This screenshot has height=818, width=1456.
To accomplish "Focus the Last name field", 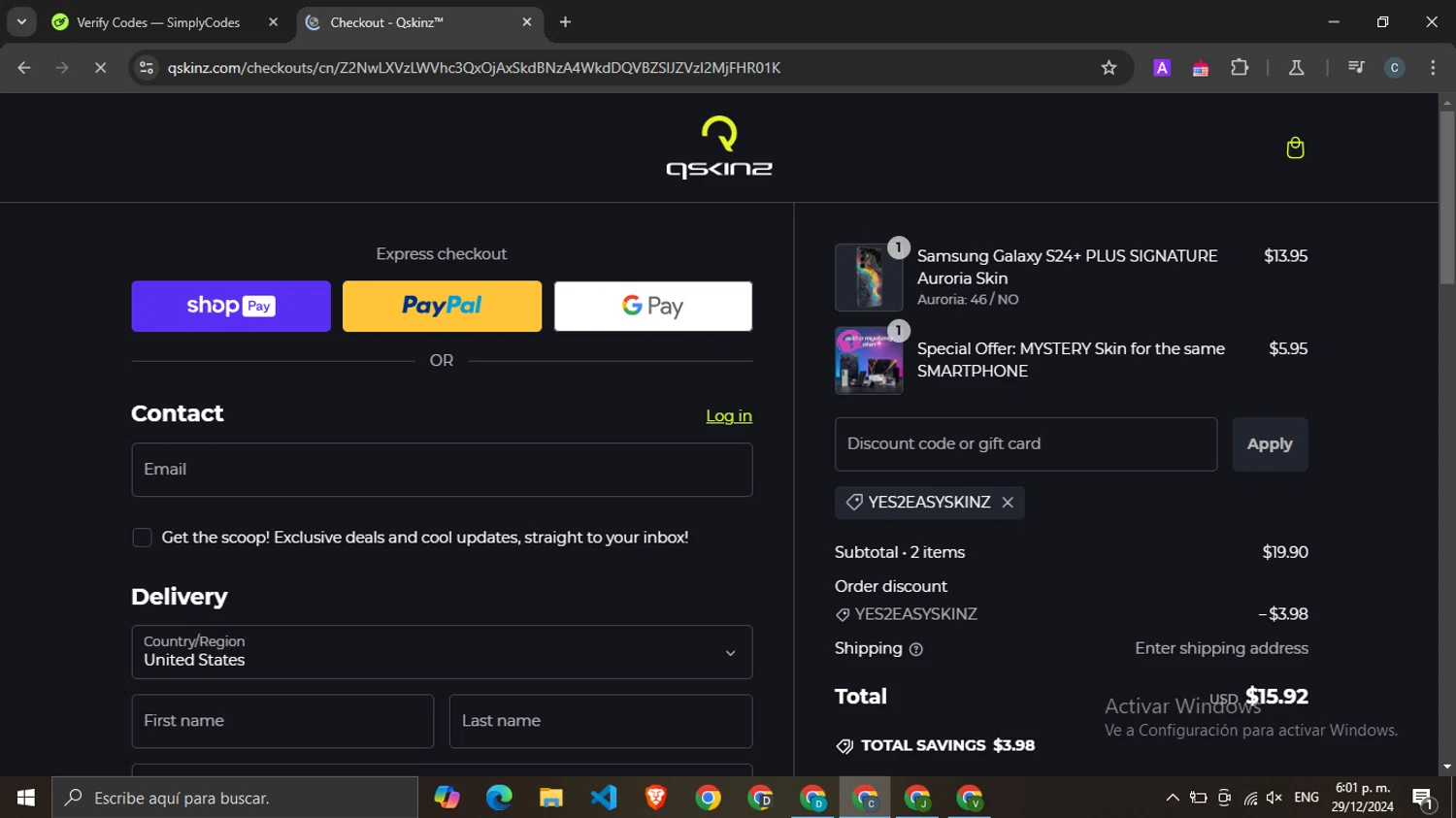I will pos(601,721).
